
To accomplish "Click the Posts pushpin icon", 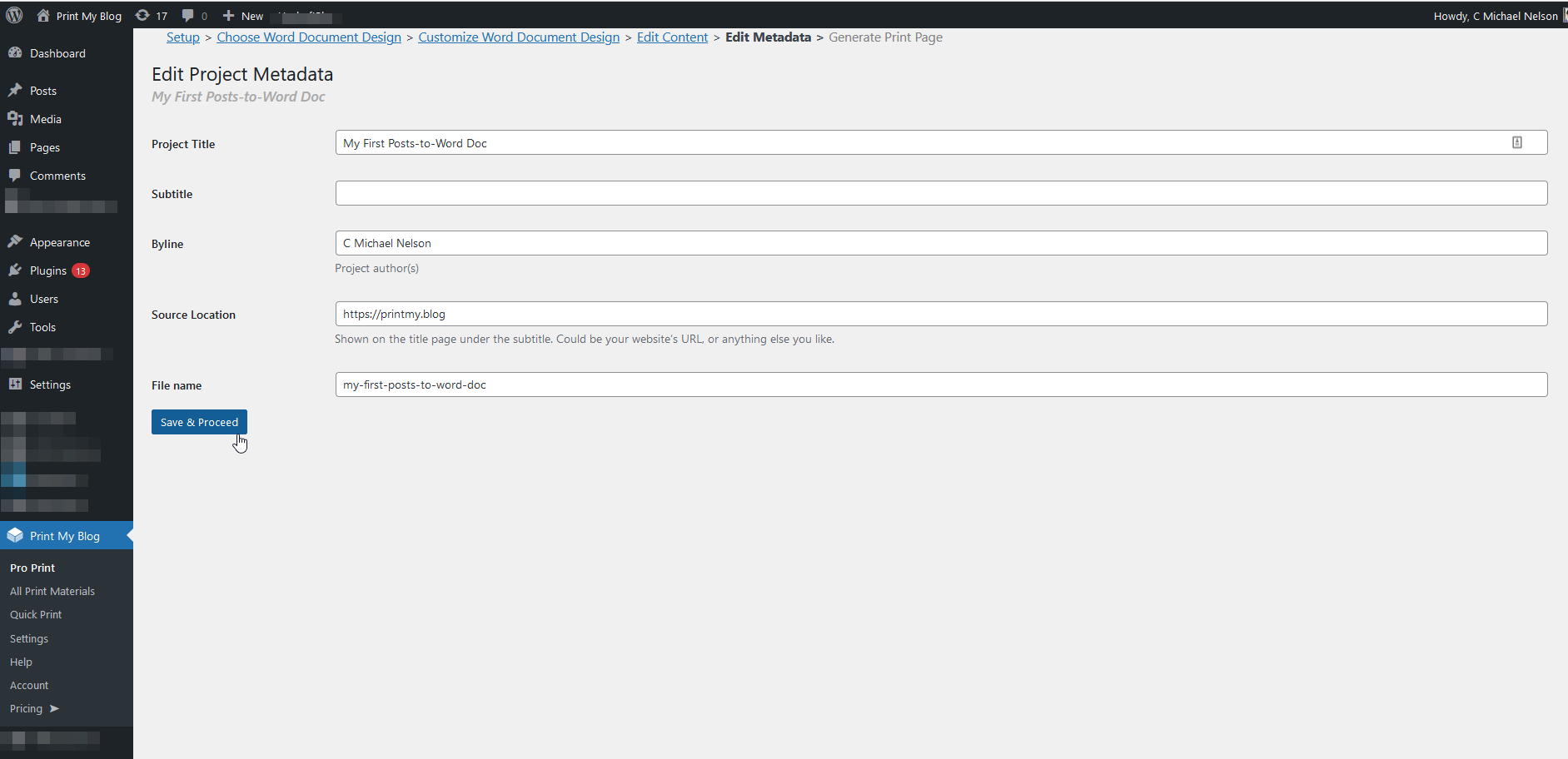I will click(x=15, y=90).
